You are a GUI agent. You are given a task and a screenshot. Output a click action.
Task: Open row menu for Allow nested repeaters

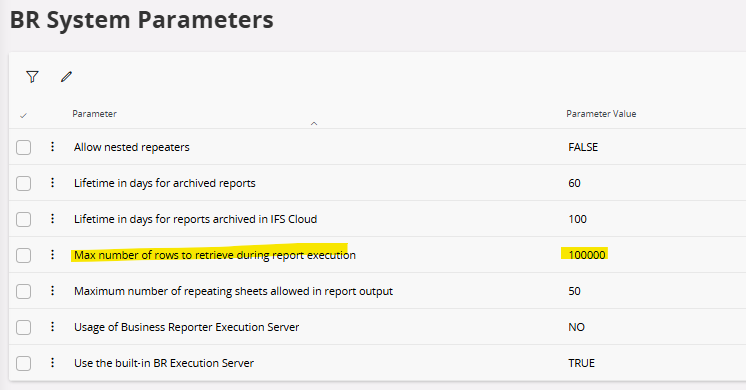[52, 146]
